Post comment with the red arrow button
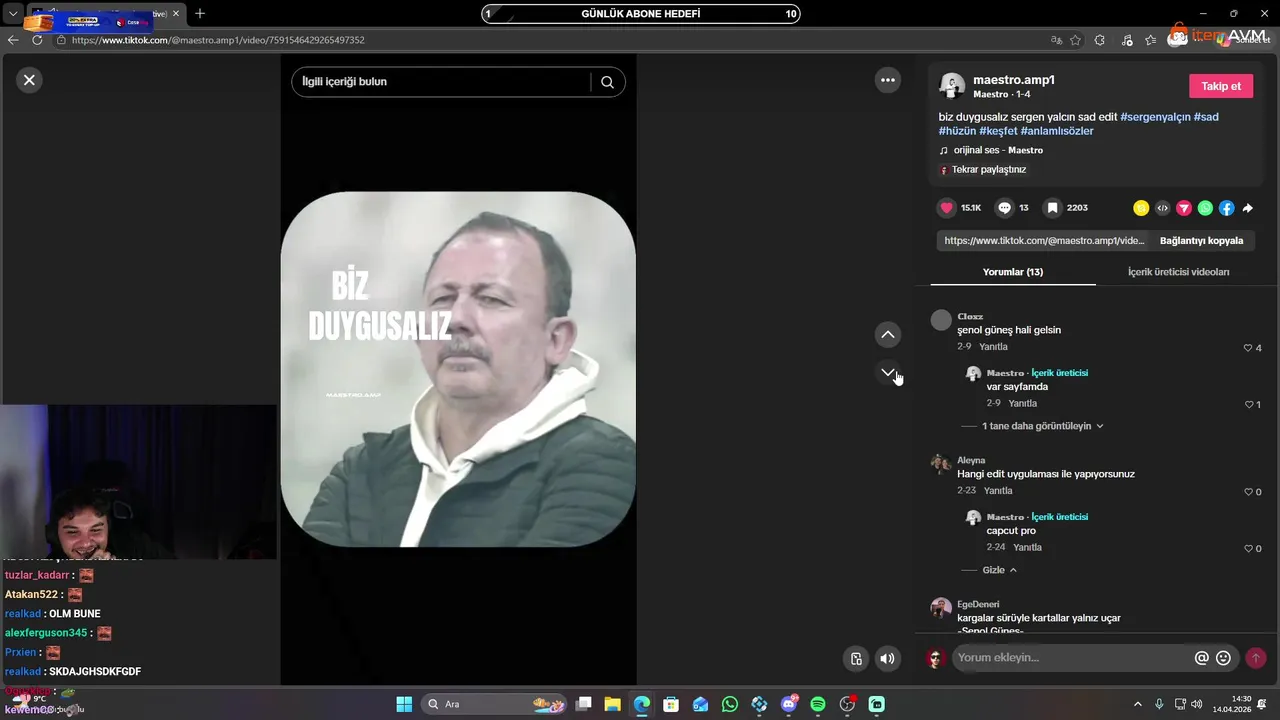This screenshot has height=720, width=1280. coord(1255,658)
